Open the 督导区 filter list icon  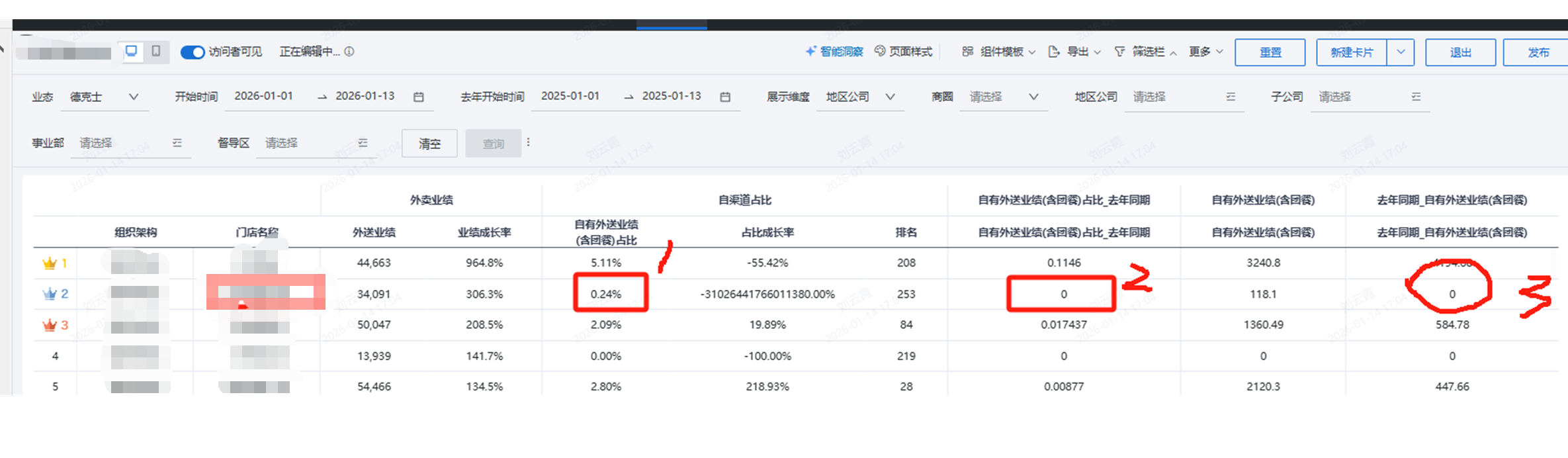click(x=363, y=142)
